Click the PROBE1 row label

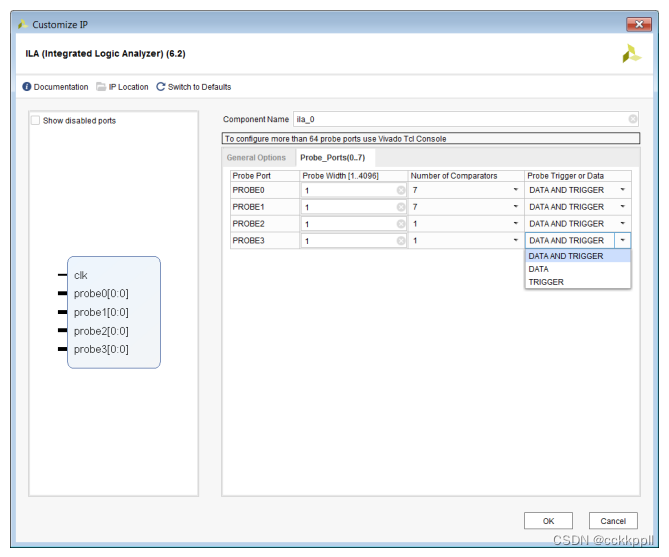(248, 207)
